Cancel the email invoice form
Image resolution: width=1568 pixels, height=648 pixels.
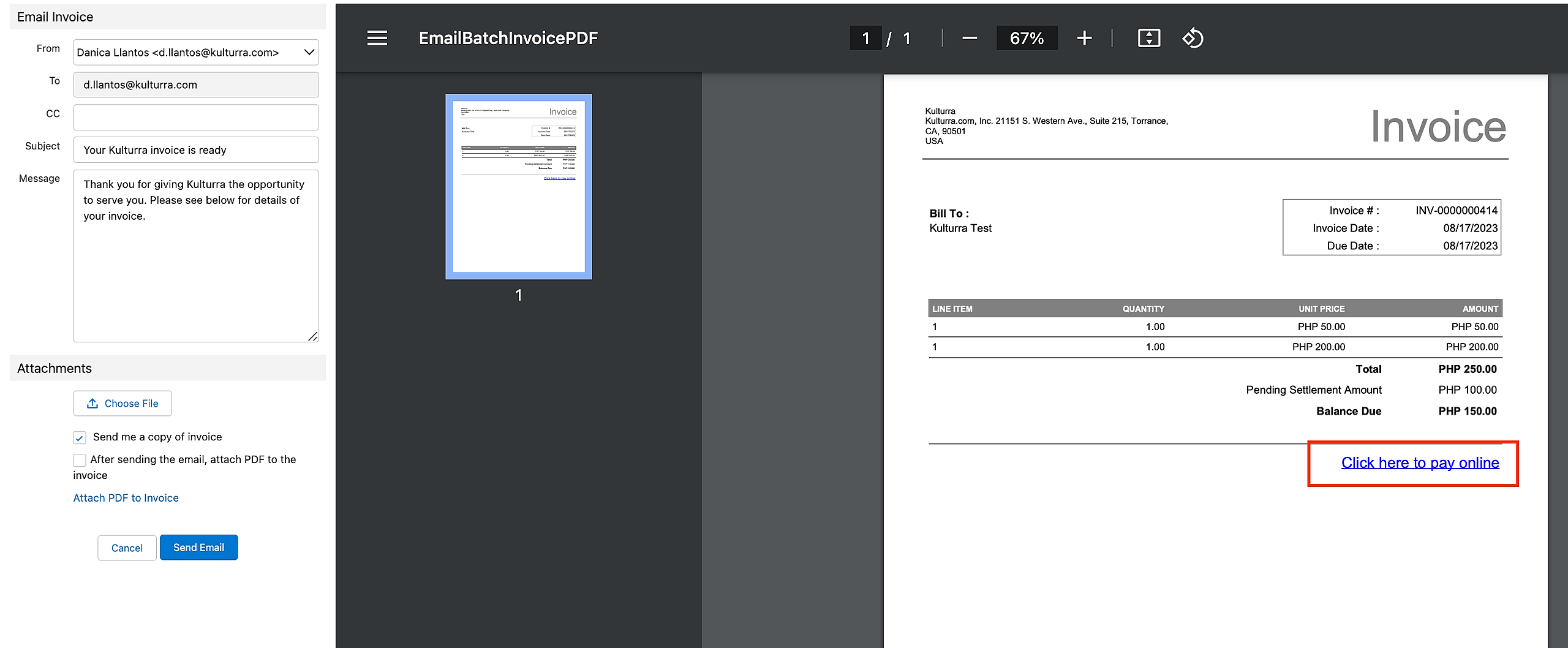point(127,548)
